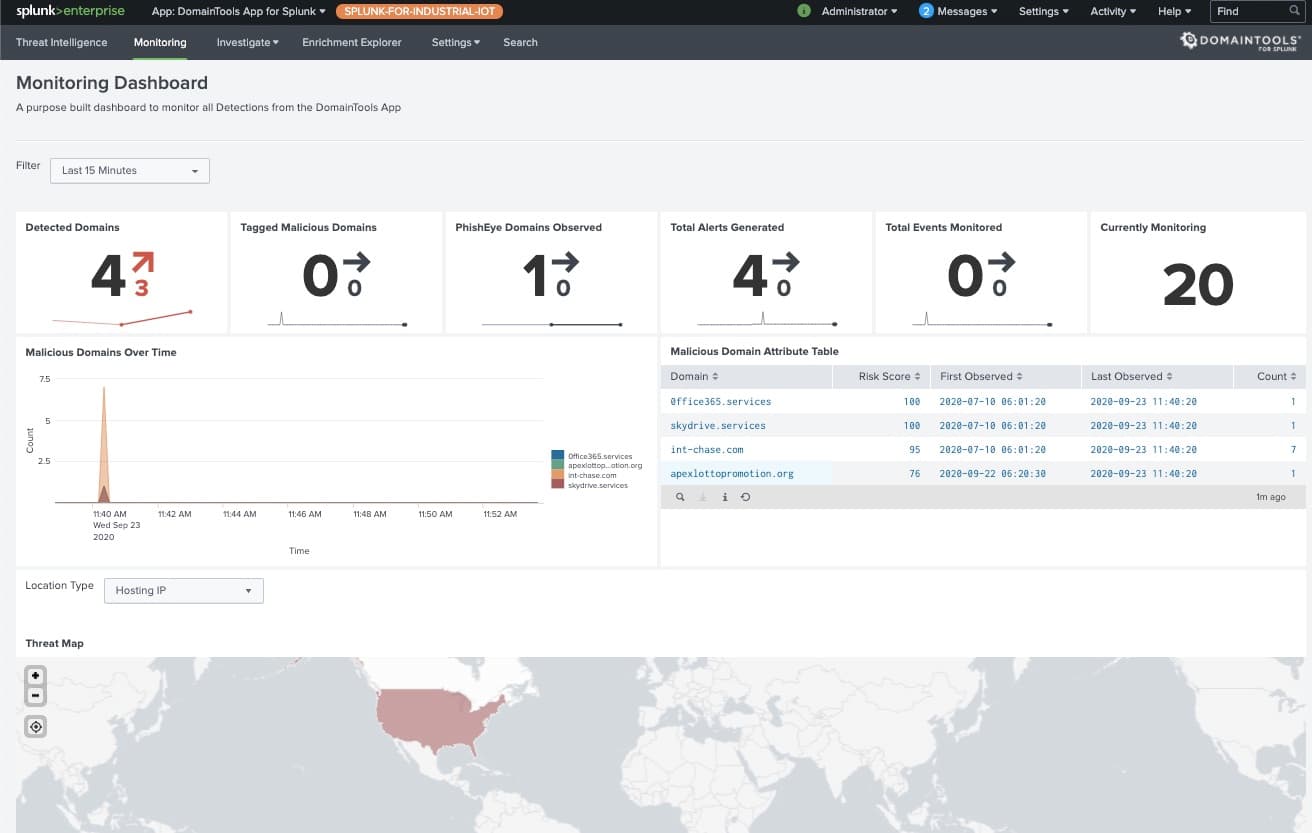This screenshot has height=833, width=1312.
Task: Sort table by Risk Score column
Action: tap(882, 376)
